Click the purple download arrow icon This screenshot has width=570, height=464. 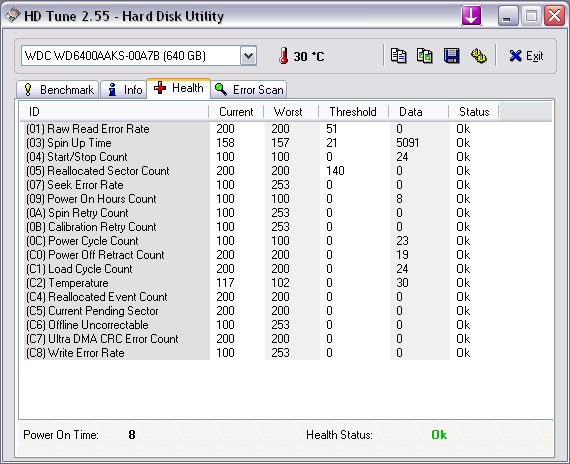471,16
